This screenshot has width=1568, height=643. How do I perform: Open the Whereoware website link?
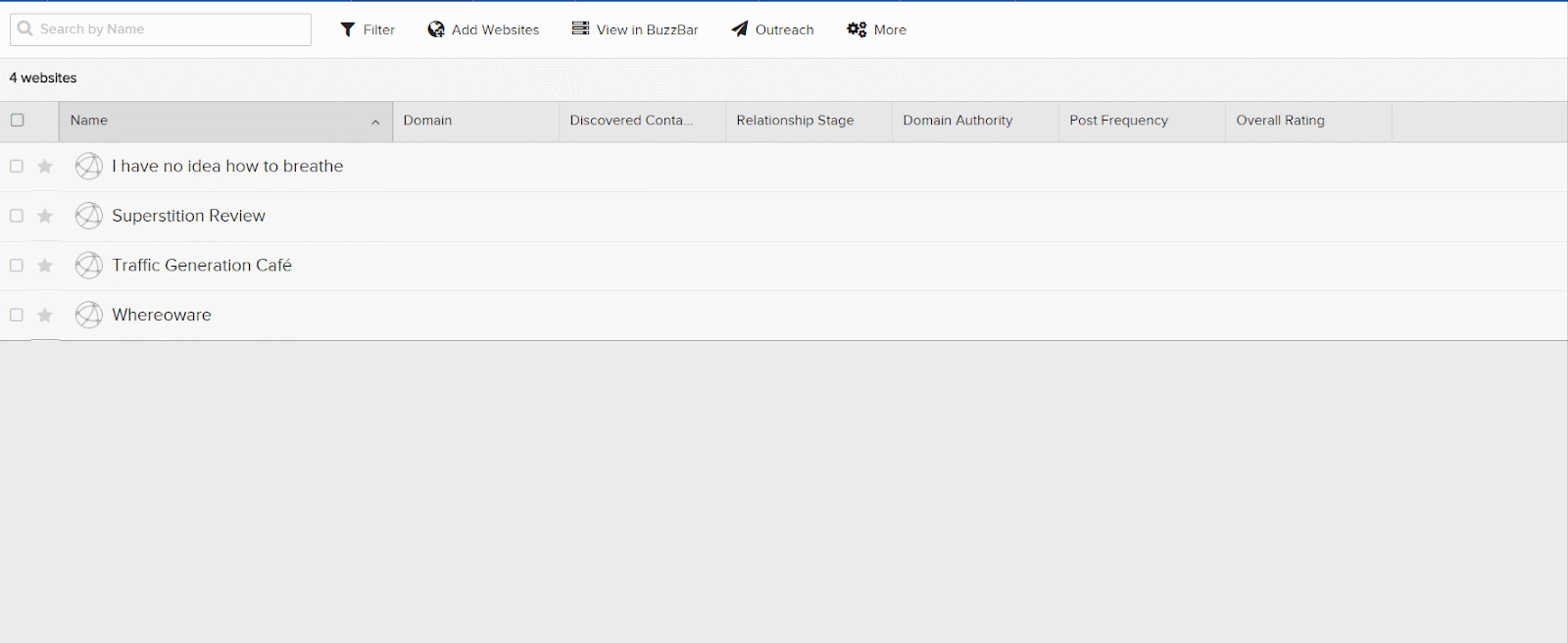pos(162,315)
